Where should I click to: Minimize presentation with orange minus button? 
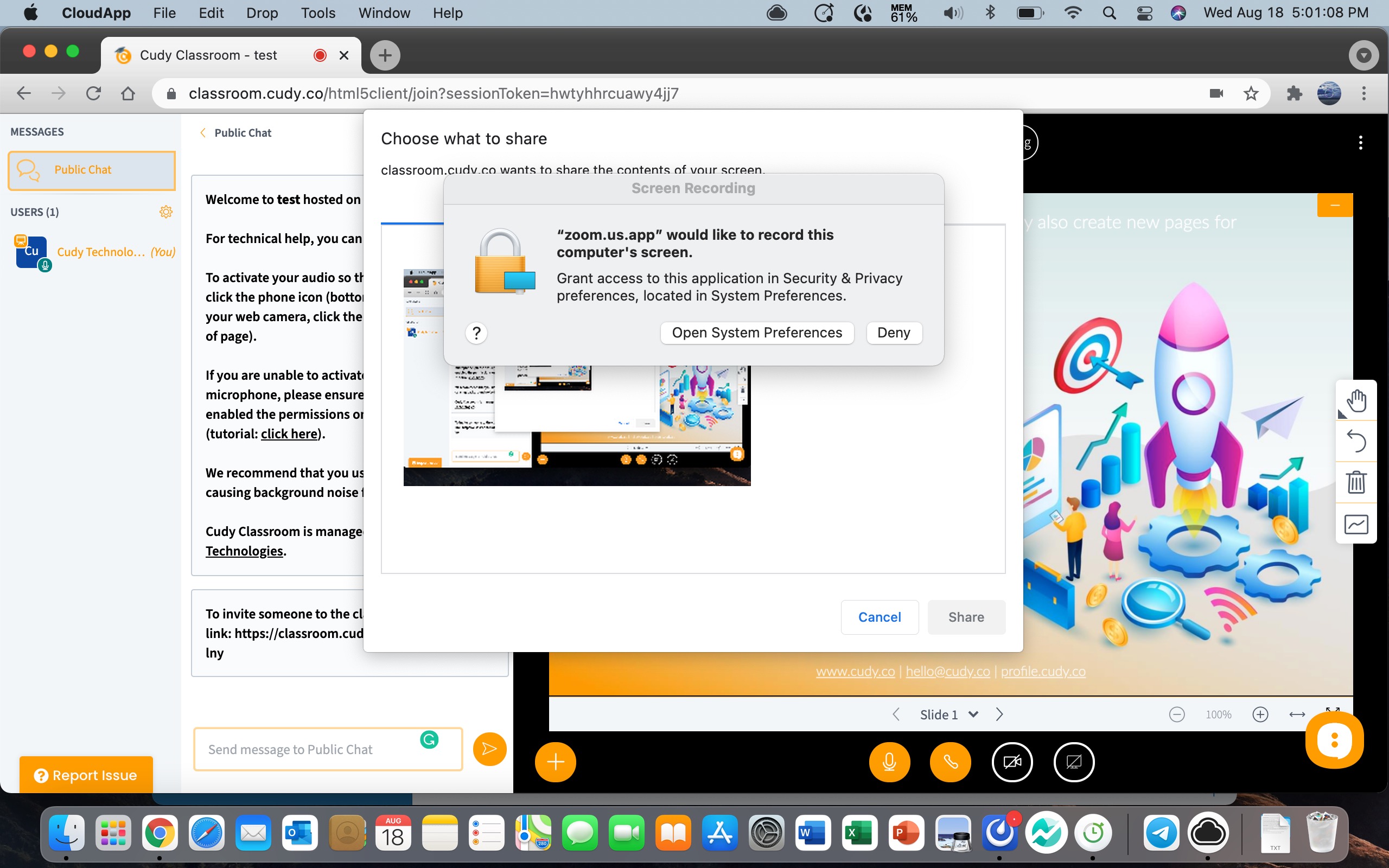coord(1335,206)
